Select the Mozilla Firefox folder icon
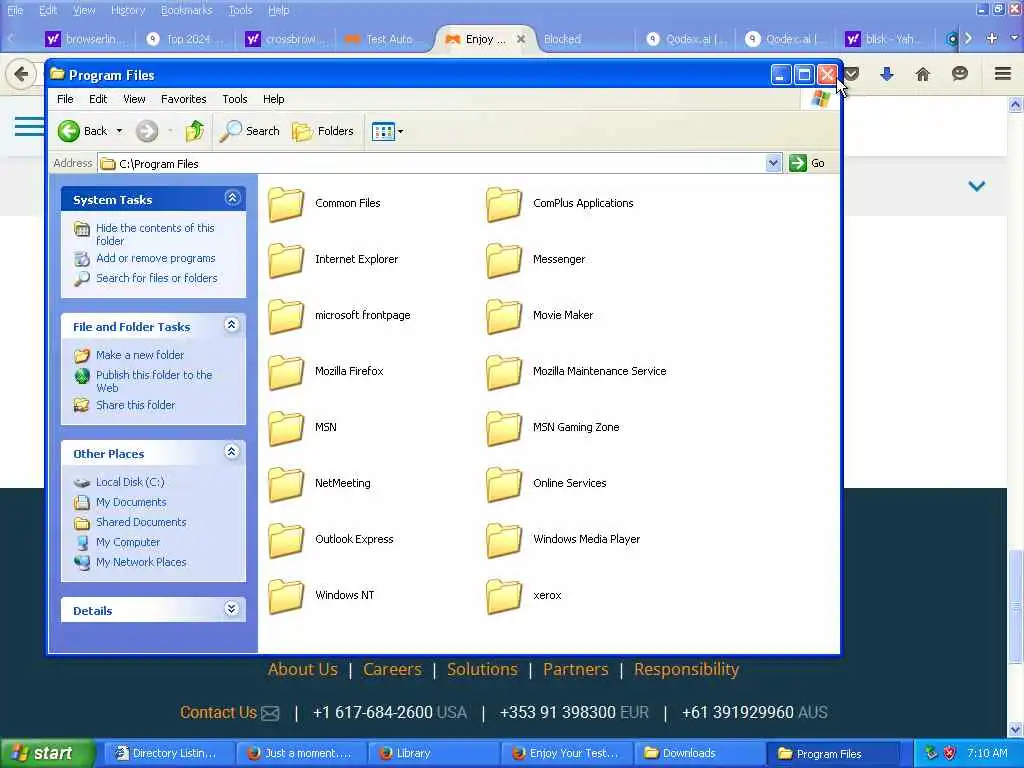 286,372
